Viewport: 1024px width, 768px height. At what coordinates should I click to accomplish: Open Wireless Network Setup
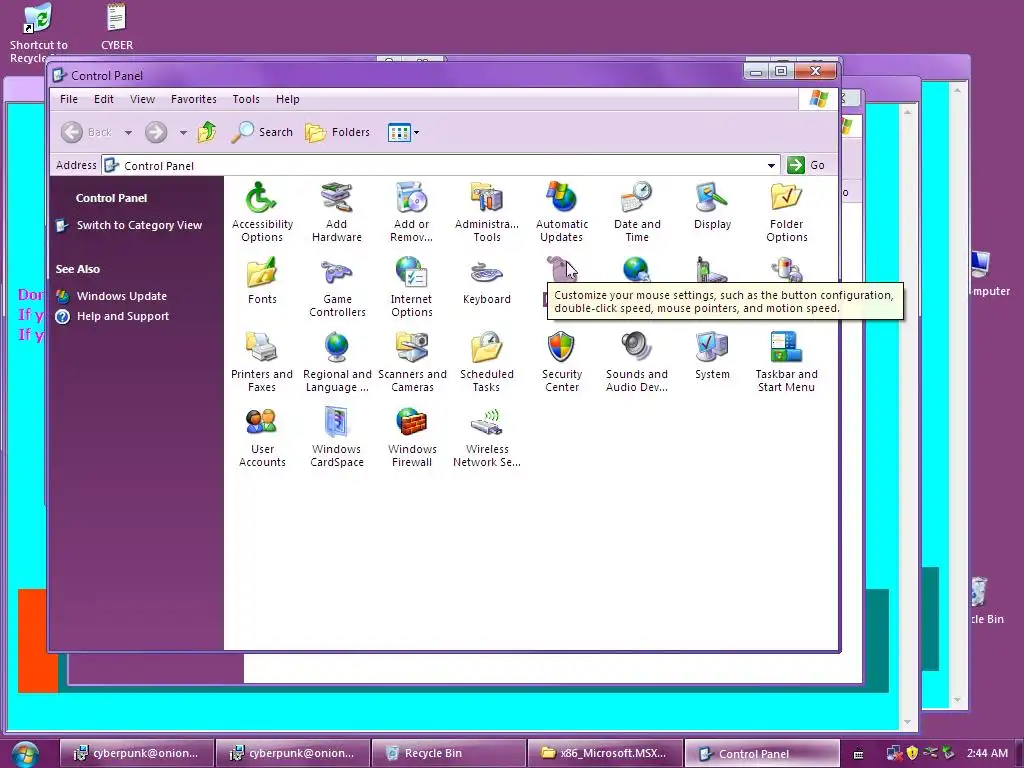[487, 438]
